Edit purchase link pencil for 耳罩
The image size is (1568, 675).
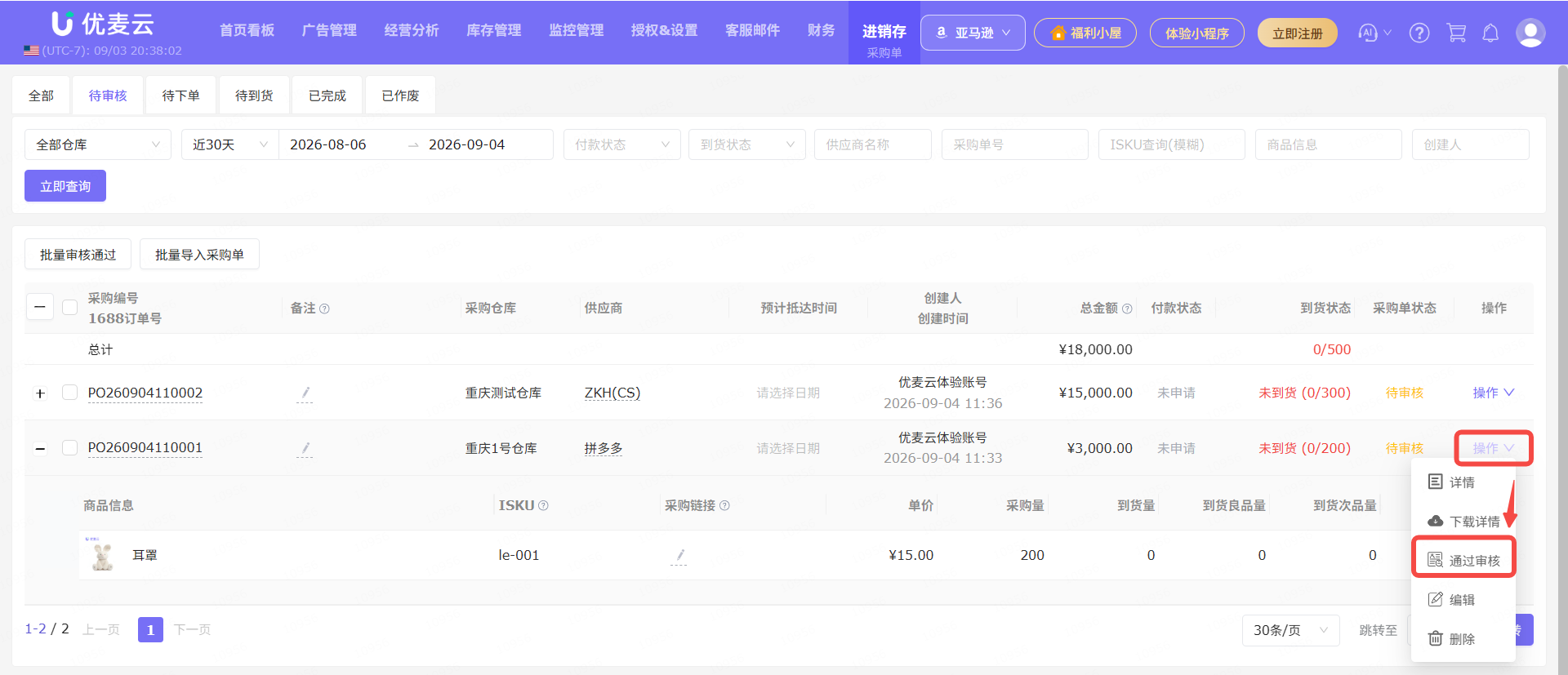coord(679,556)
